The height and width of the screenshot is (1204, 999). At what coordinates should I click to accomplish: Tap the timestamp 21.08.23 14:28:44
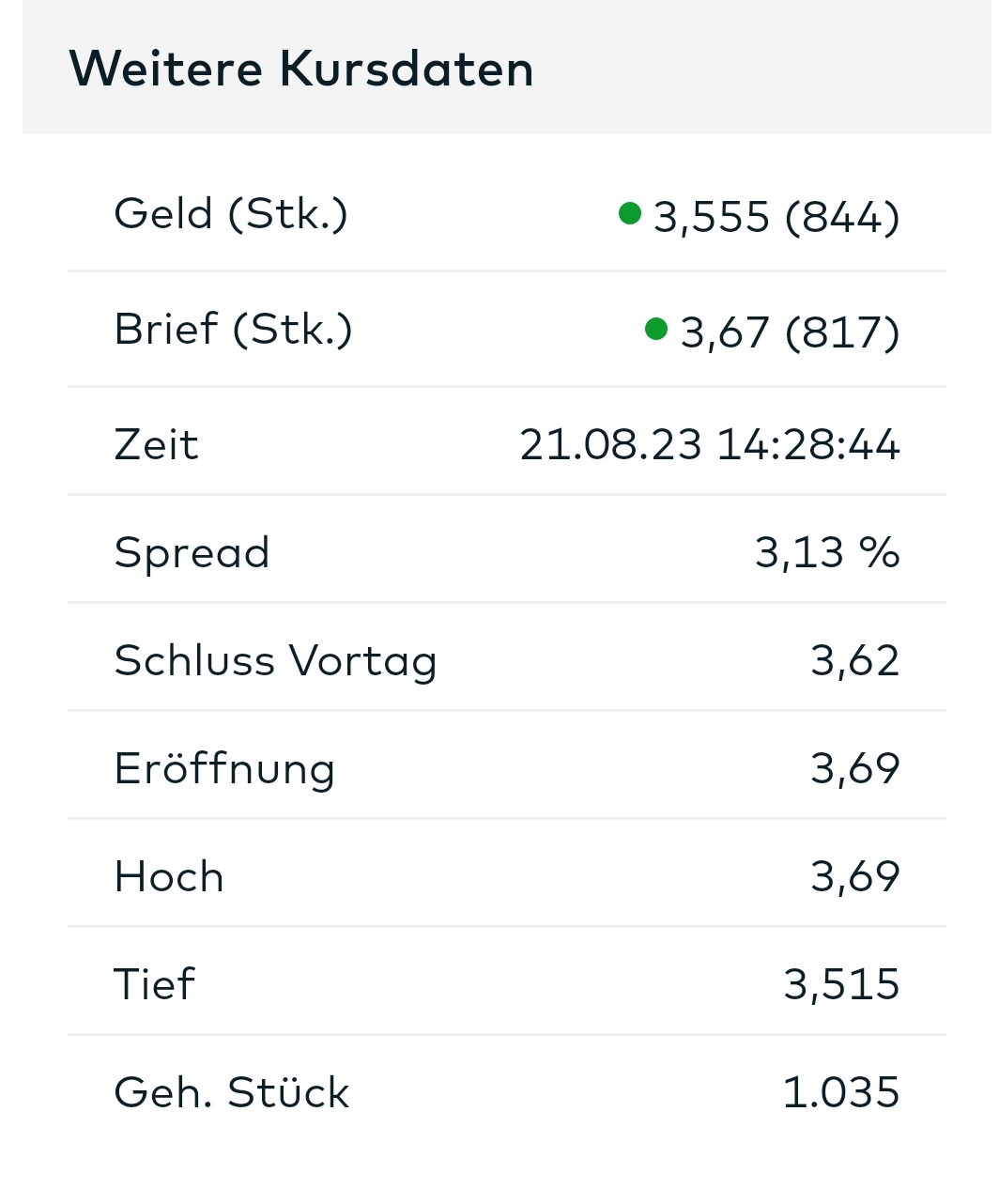click(x=709, y=444)
